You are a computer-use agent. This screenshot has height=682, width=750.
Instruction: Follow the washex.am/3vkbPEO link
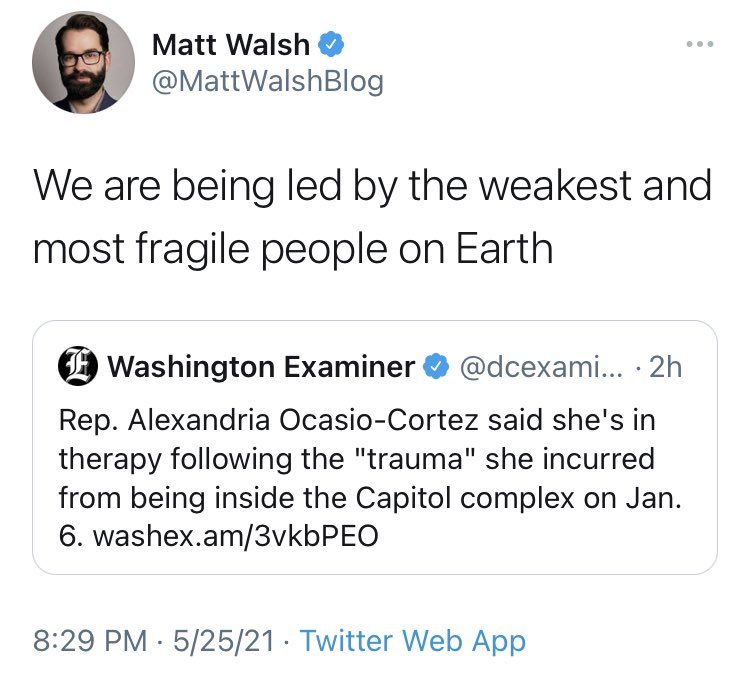coord(236,536)
